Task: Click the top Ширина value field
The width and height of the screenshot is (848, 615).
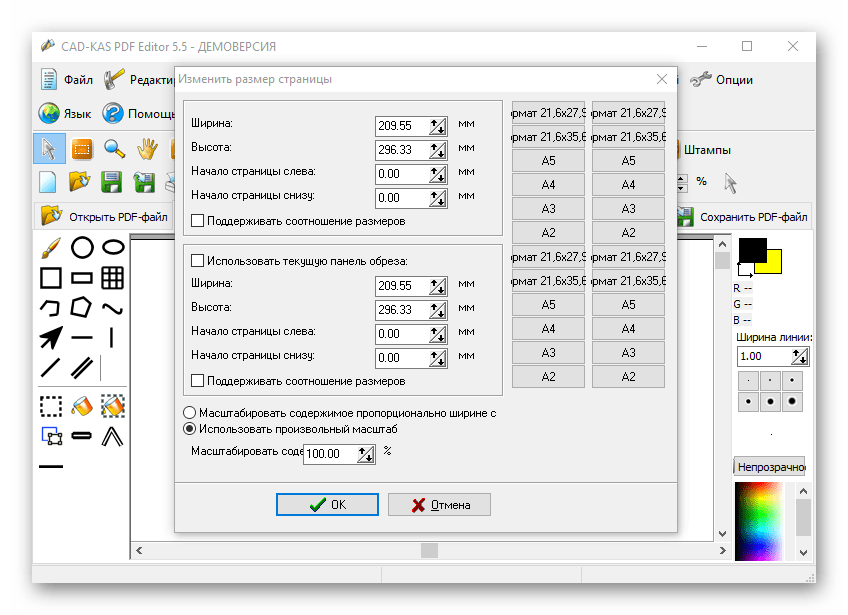Action: (x=403, y=126)
